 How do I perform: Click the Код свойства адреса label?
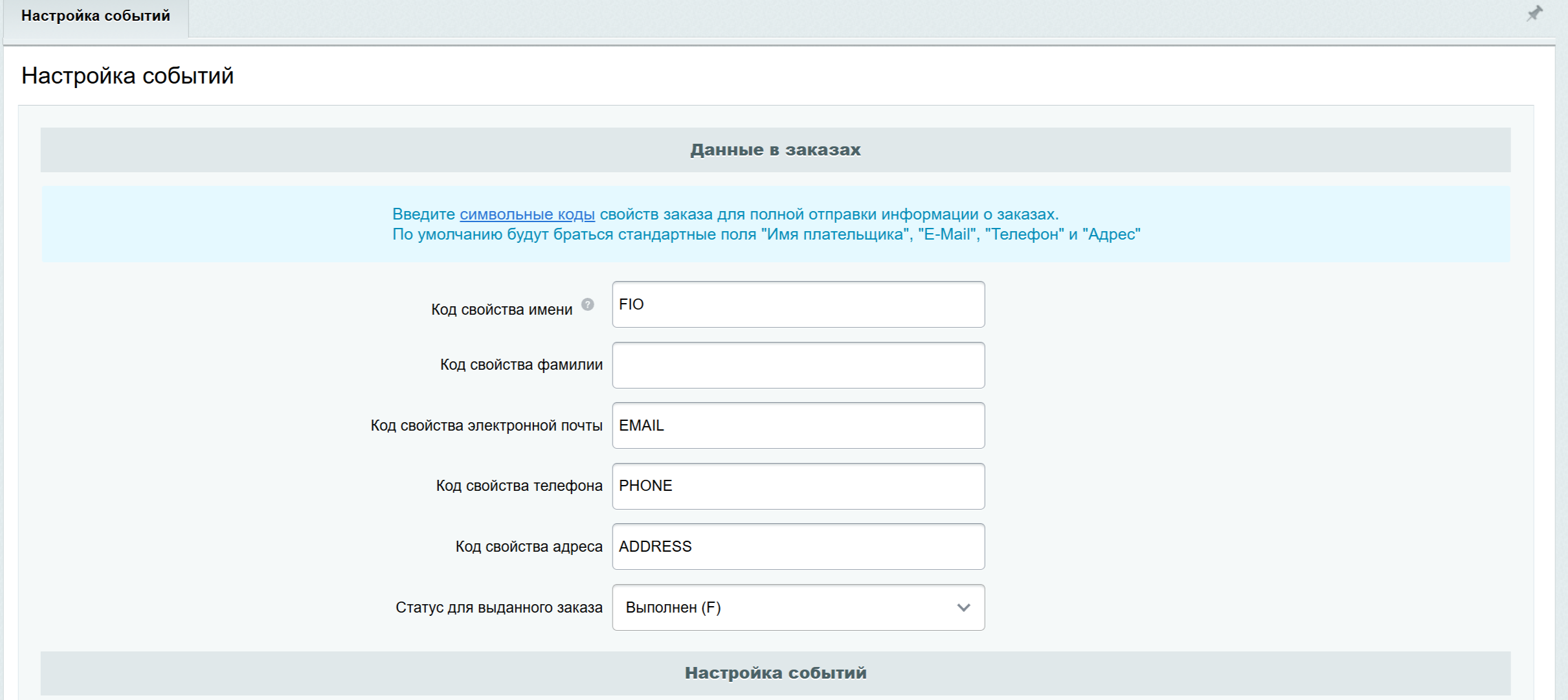529,547
